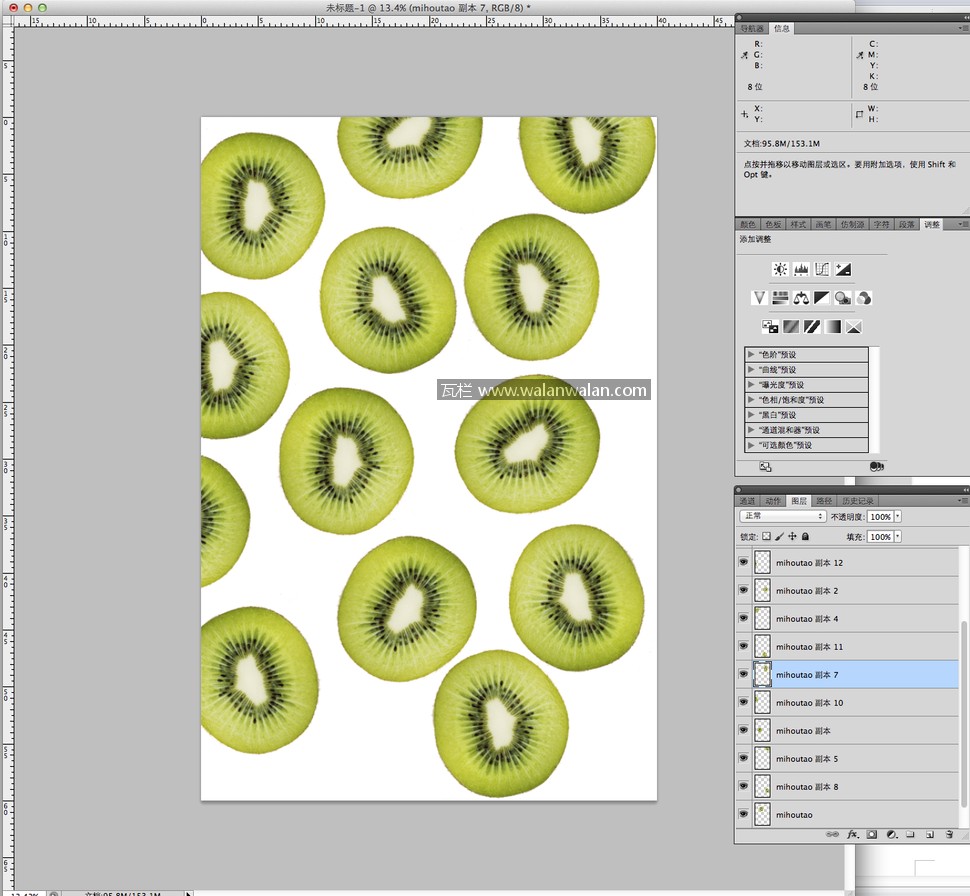The image size is (970, 896).
Task: Add a Levels adjustment layer
Action: click(801, 270)
